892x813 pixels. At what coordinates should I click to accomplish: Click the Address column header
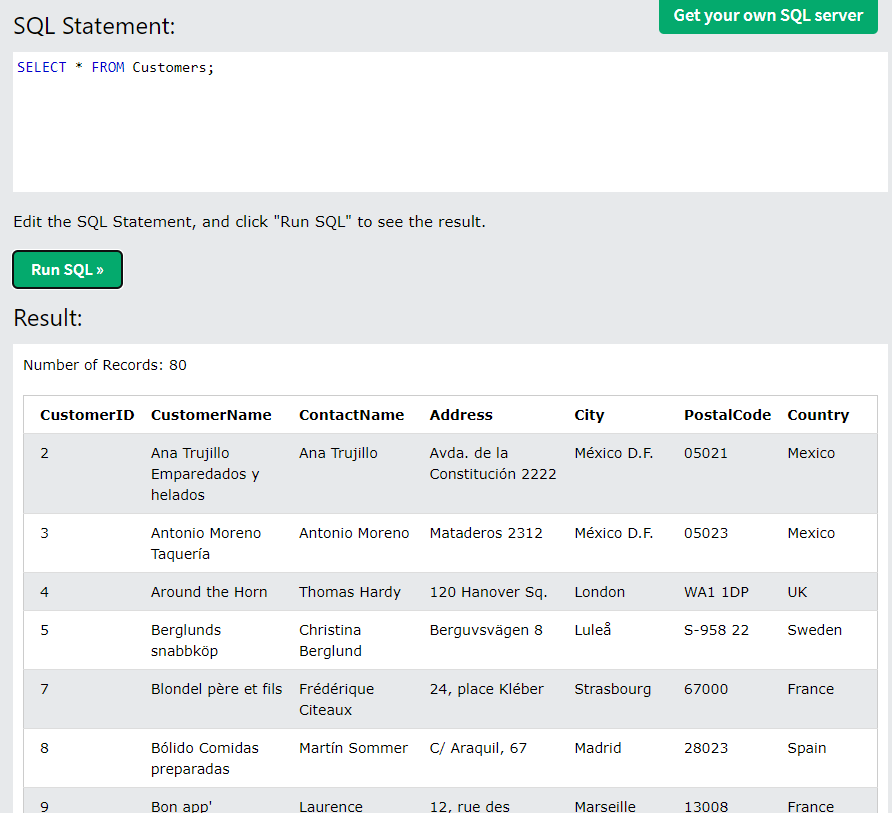(461, 415)
